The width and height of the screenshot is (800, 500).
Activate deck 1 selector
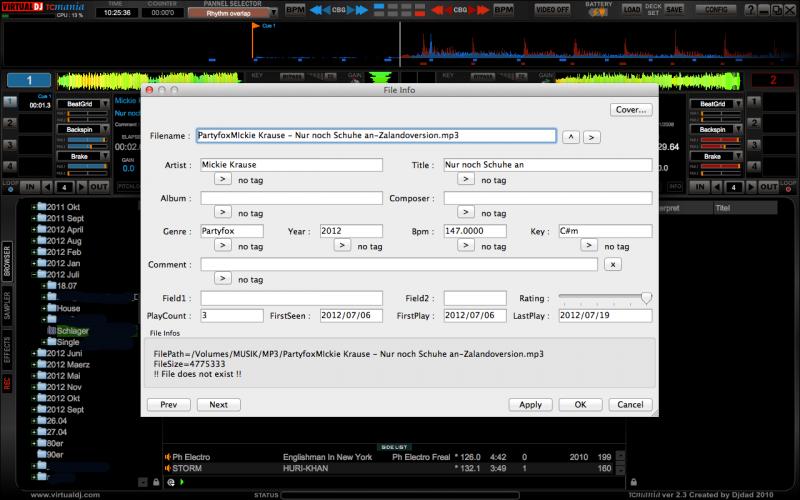(29, 80)
